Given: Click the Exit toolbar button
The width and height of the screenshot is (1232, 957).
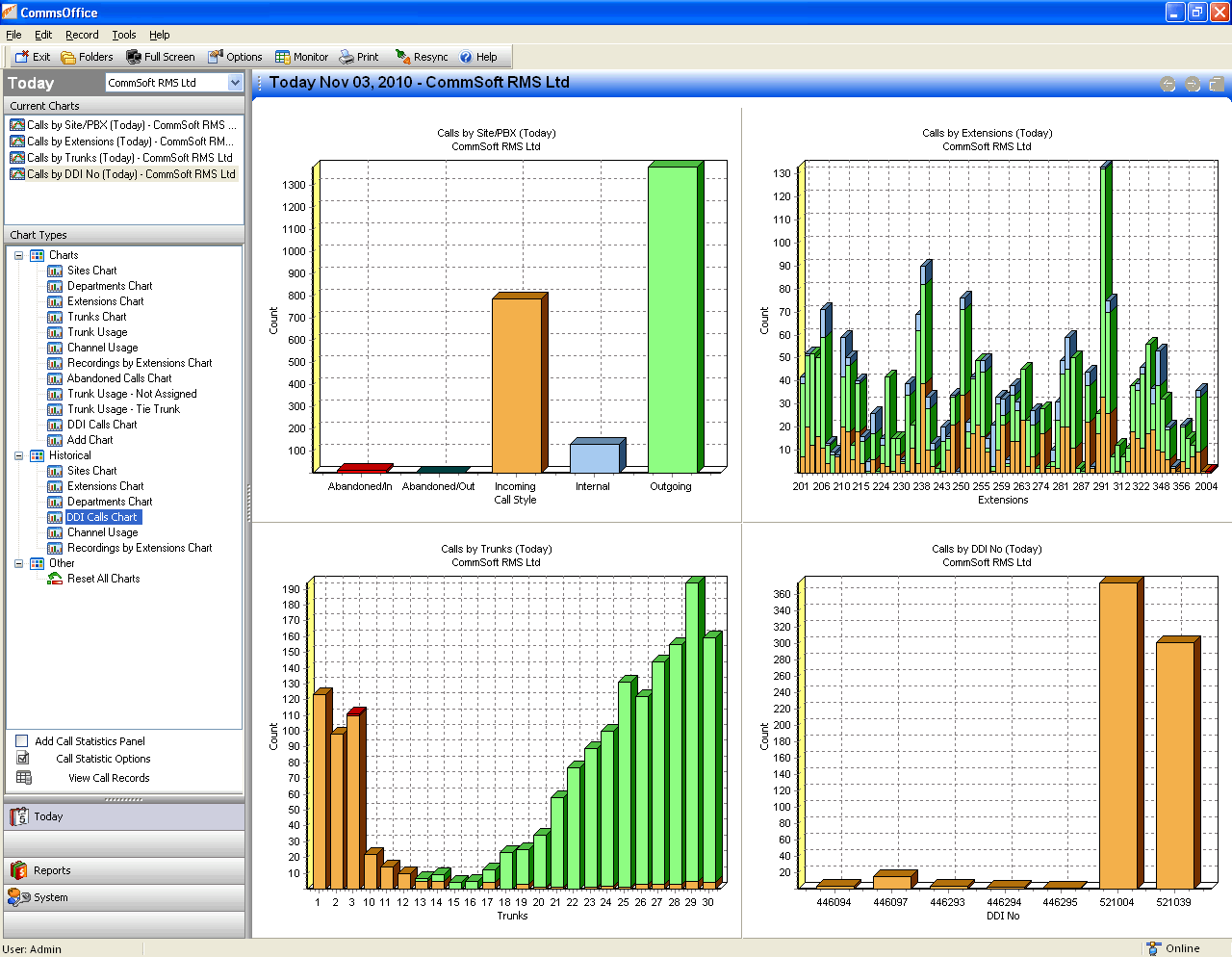Looking at the screenshot, I should coord(33,57).
